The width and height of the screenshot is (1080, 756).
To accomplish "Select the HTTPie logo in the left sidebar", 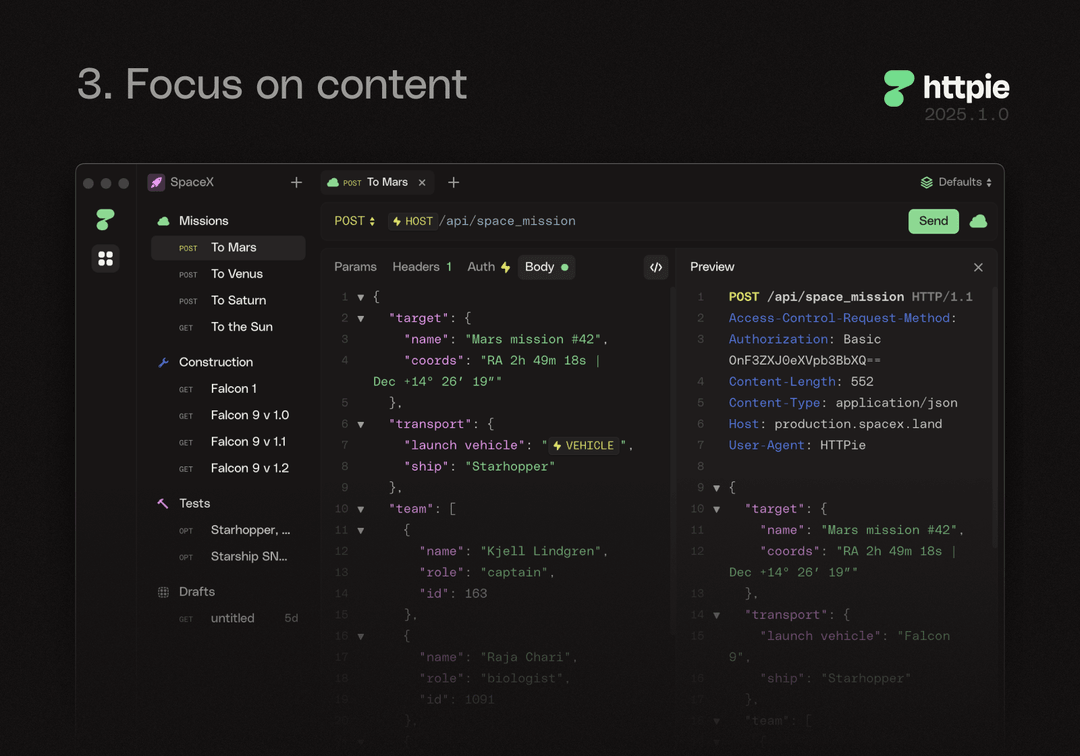I will pos(105,220).
